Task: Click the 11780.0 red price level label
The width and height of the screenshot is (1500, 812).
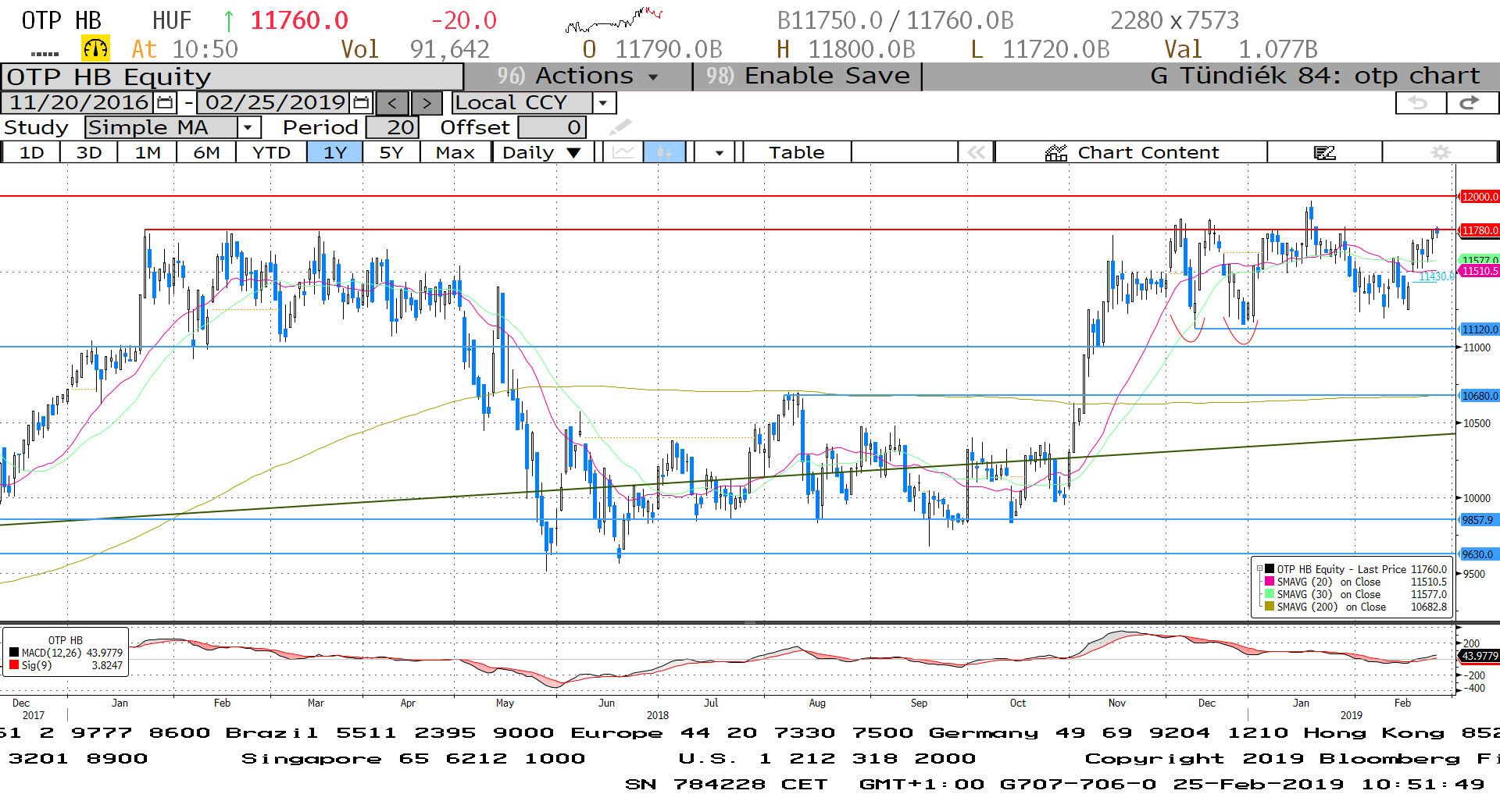Action: (x=1480, y=230)
